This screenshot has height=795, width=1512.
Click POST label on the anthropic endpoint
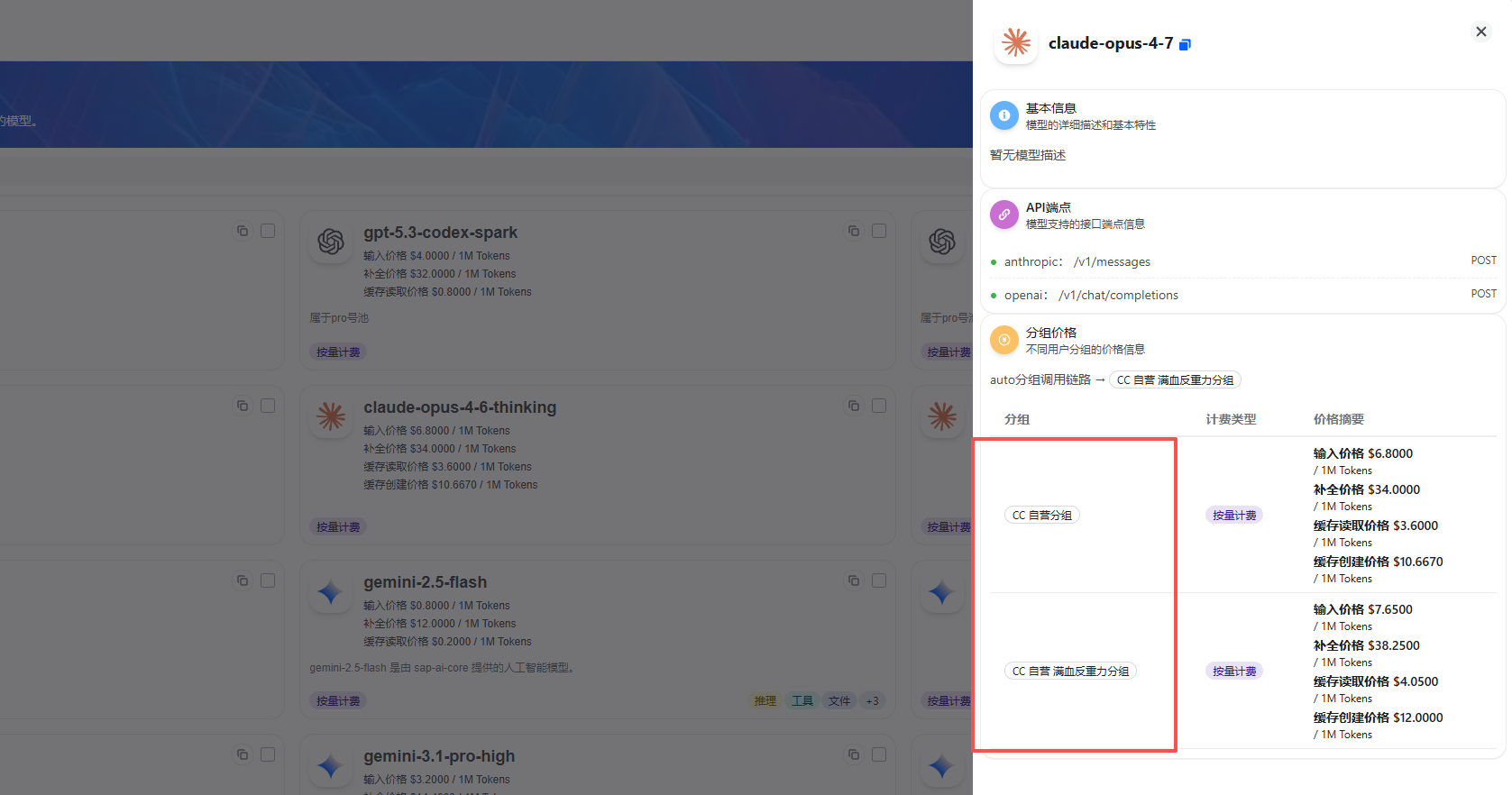[1483, 260]
